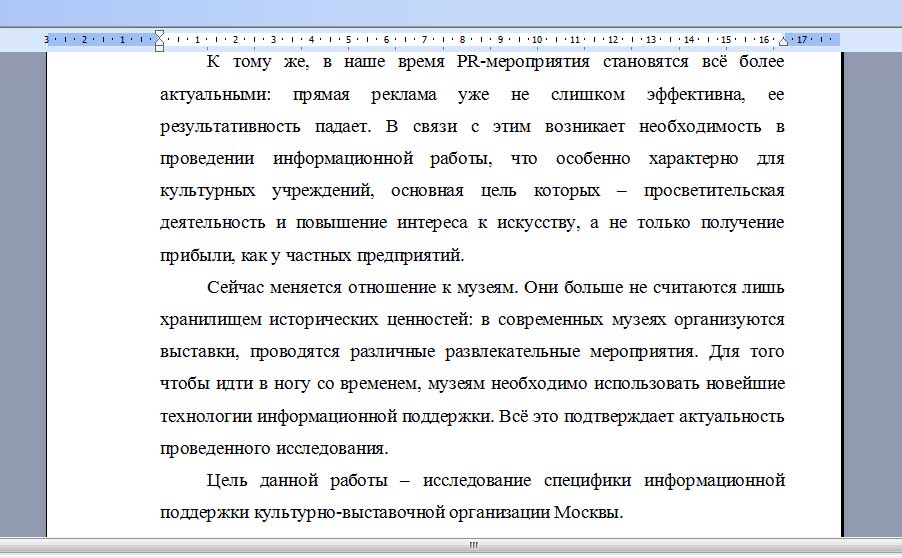Place cursor in "эффективна,"
Image resolution: width=902 pixels, height=558 pixels.
(x=695, y=94)
